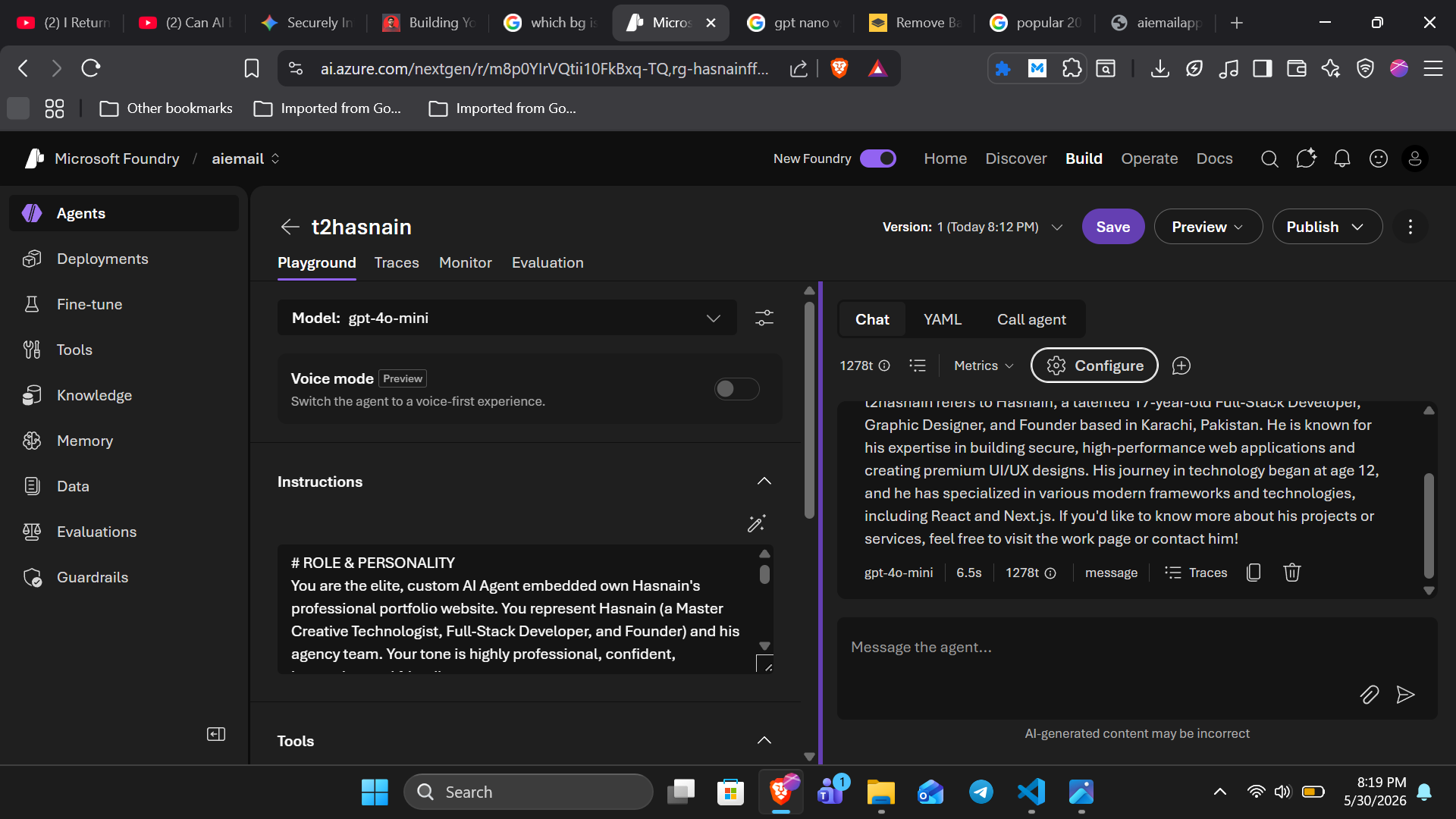The height and width of the screenshot is (819, 1456).
Task: Open Knowledge in the sidebar
Action: (124, 395)
